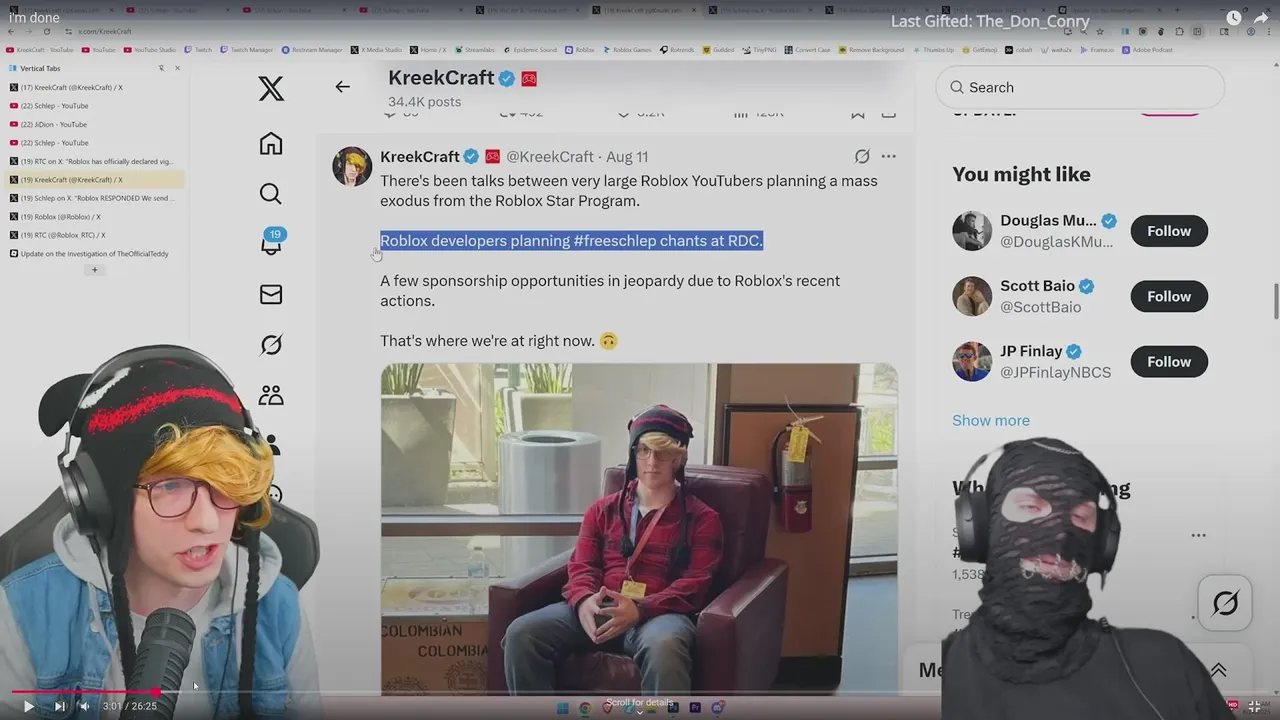Open Grok icon in X sidebar
Image resolution: width=1280 pixels, height=720 pixels.
(x=271, y=345)
